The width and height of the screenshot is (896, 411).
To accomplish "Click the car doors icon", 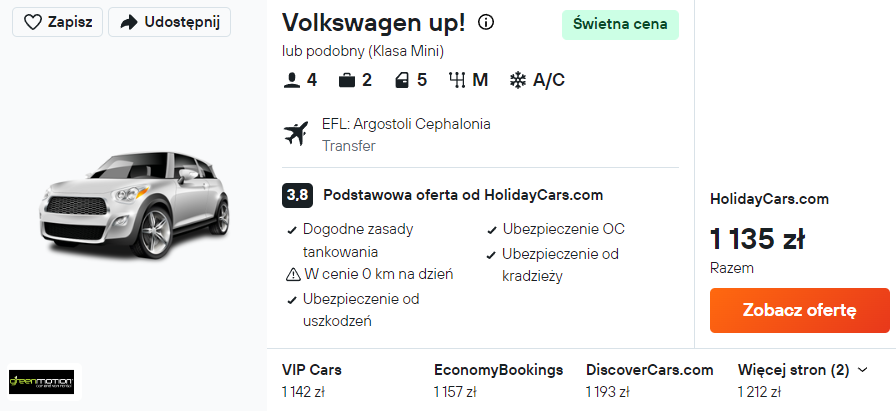I will [402, 80].
